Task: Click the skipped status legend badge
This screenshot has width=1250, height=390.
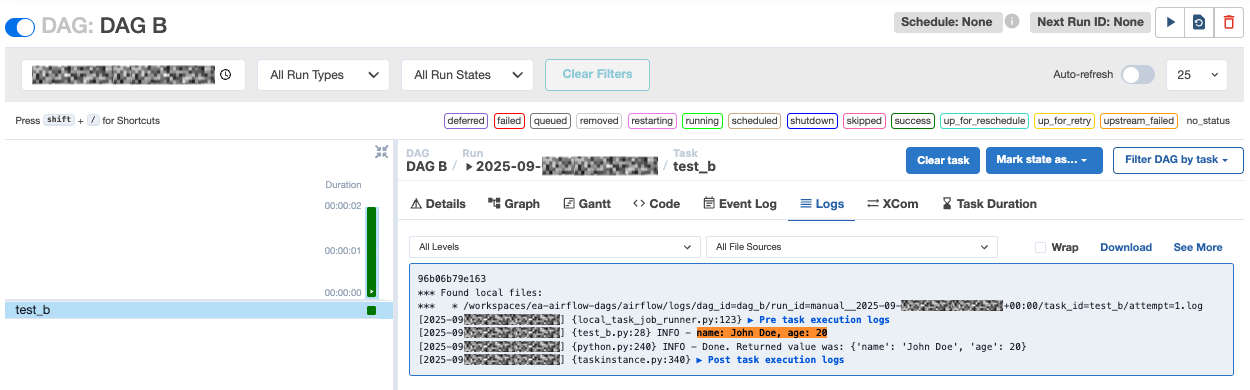Action: click(x=864, y=121)
